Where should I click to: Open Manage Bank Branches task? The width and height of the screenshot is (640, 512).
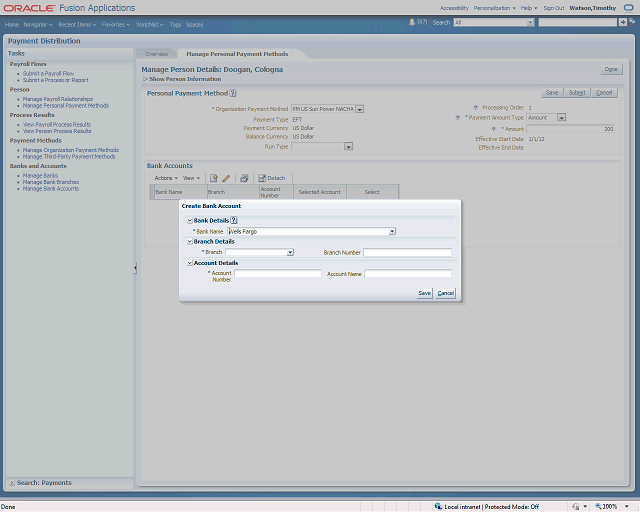click(x=51, y=182)
